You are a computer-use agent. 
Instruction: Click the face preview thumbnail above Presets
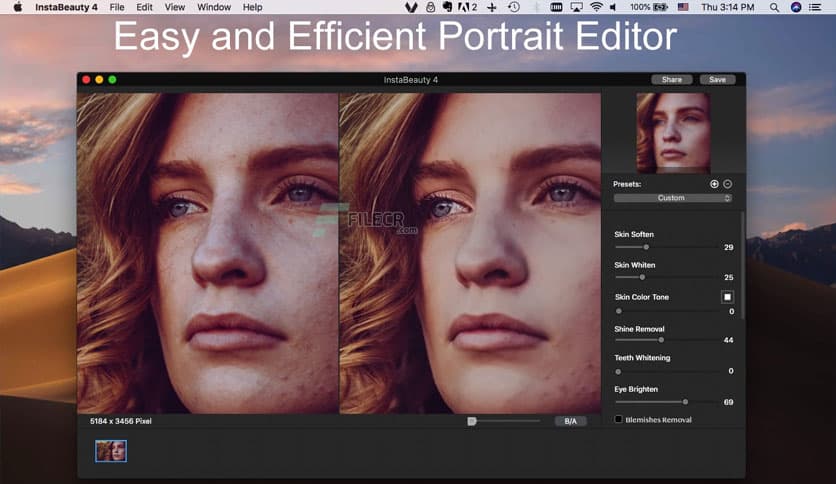(673, 133)
